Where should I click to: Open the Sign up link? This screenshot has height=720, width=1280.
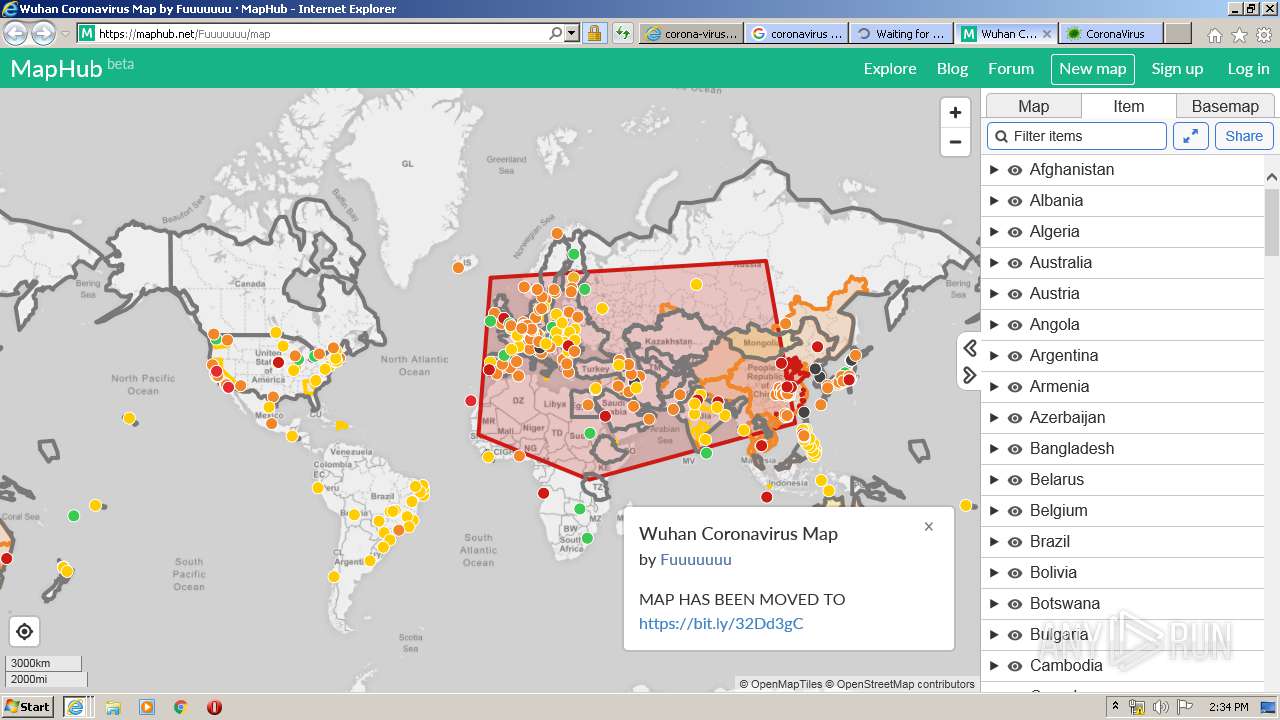pos(1177,69)
